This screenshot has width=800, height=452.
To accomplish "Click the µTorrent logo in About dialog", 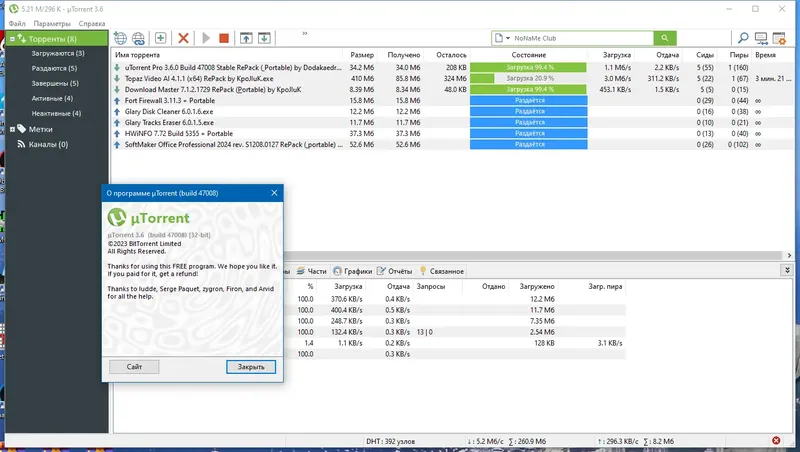I will point(148,218).
